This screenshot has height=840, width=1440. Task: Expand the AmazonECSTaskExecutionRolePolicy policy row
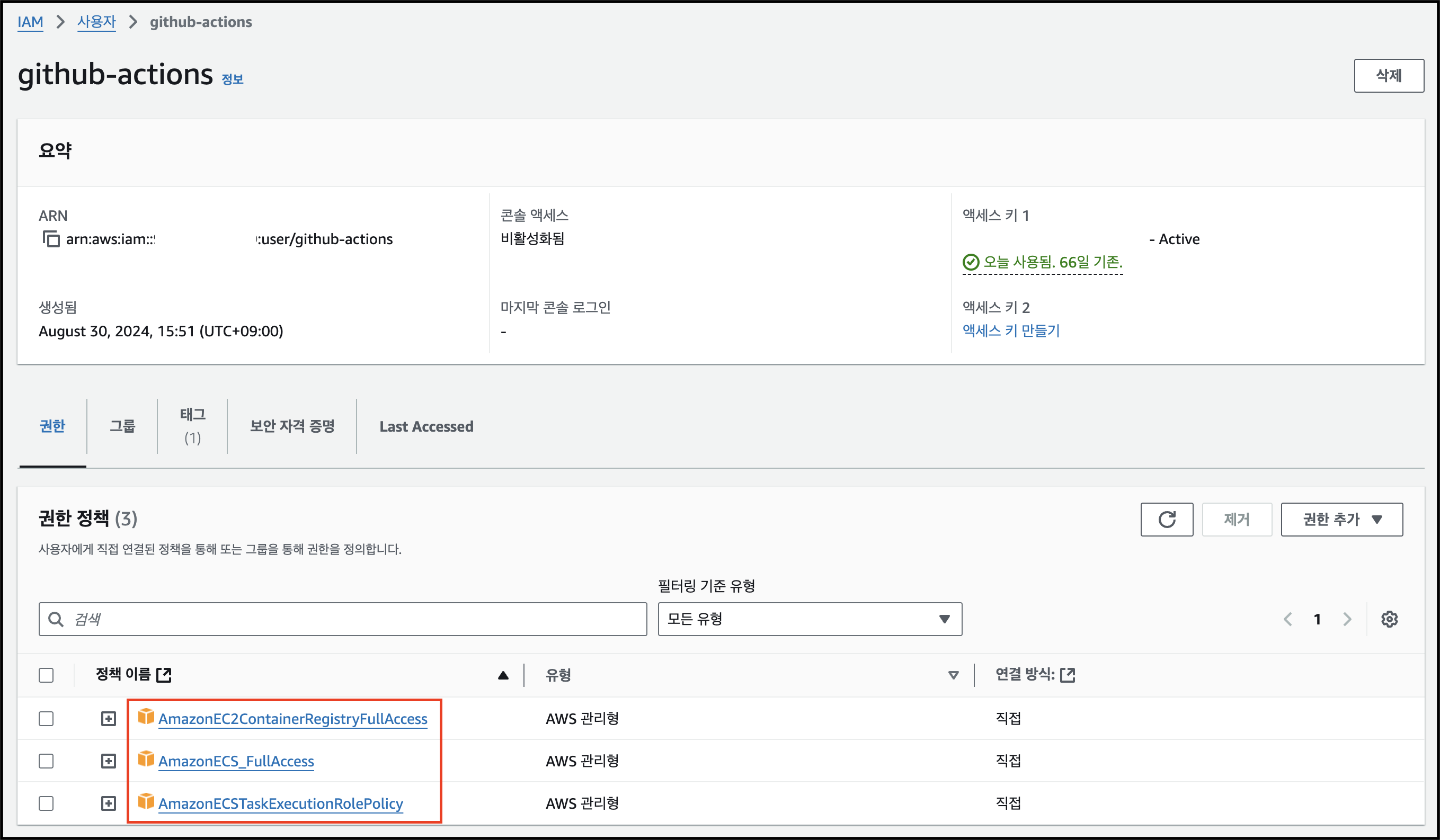[109, 803]
